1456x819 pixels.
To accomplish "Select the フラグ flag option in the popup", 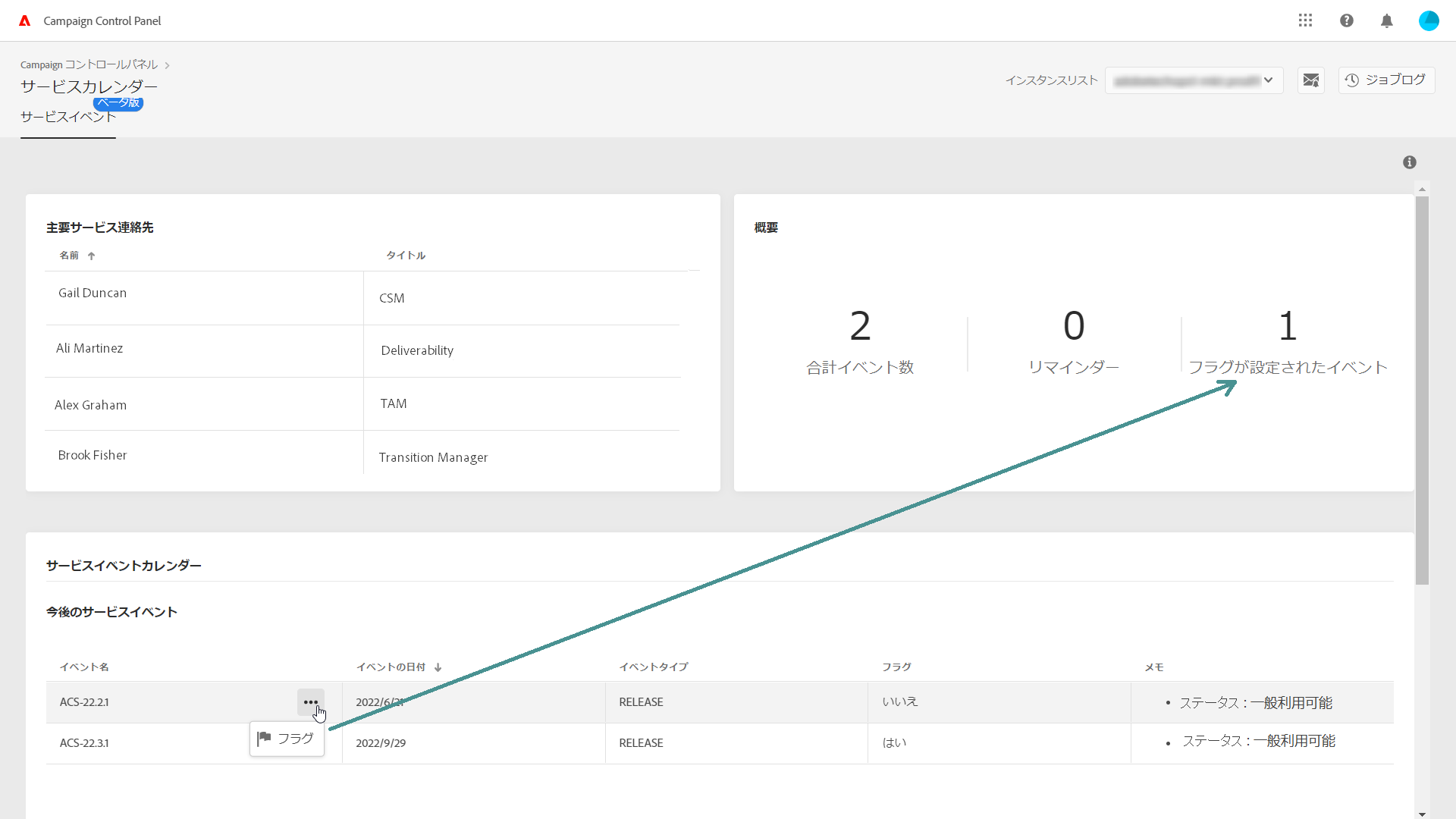I will pyautogui.click(x=287, y=739).
